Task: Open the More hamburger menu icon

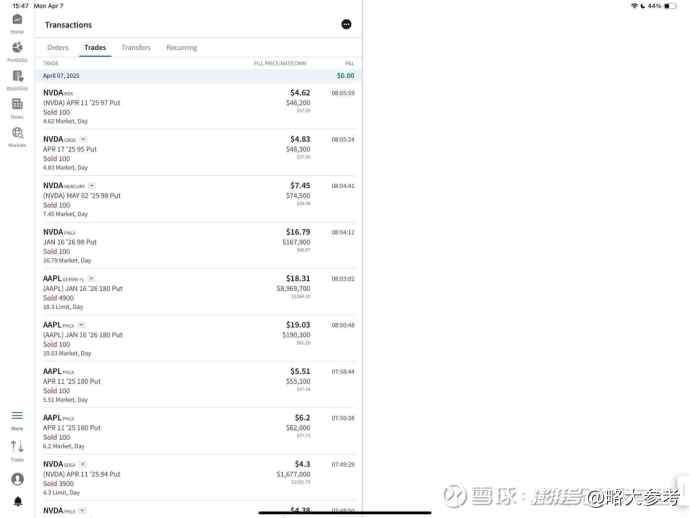Action: tap(17, 415)
